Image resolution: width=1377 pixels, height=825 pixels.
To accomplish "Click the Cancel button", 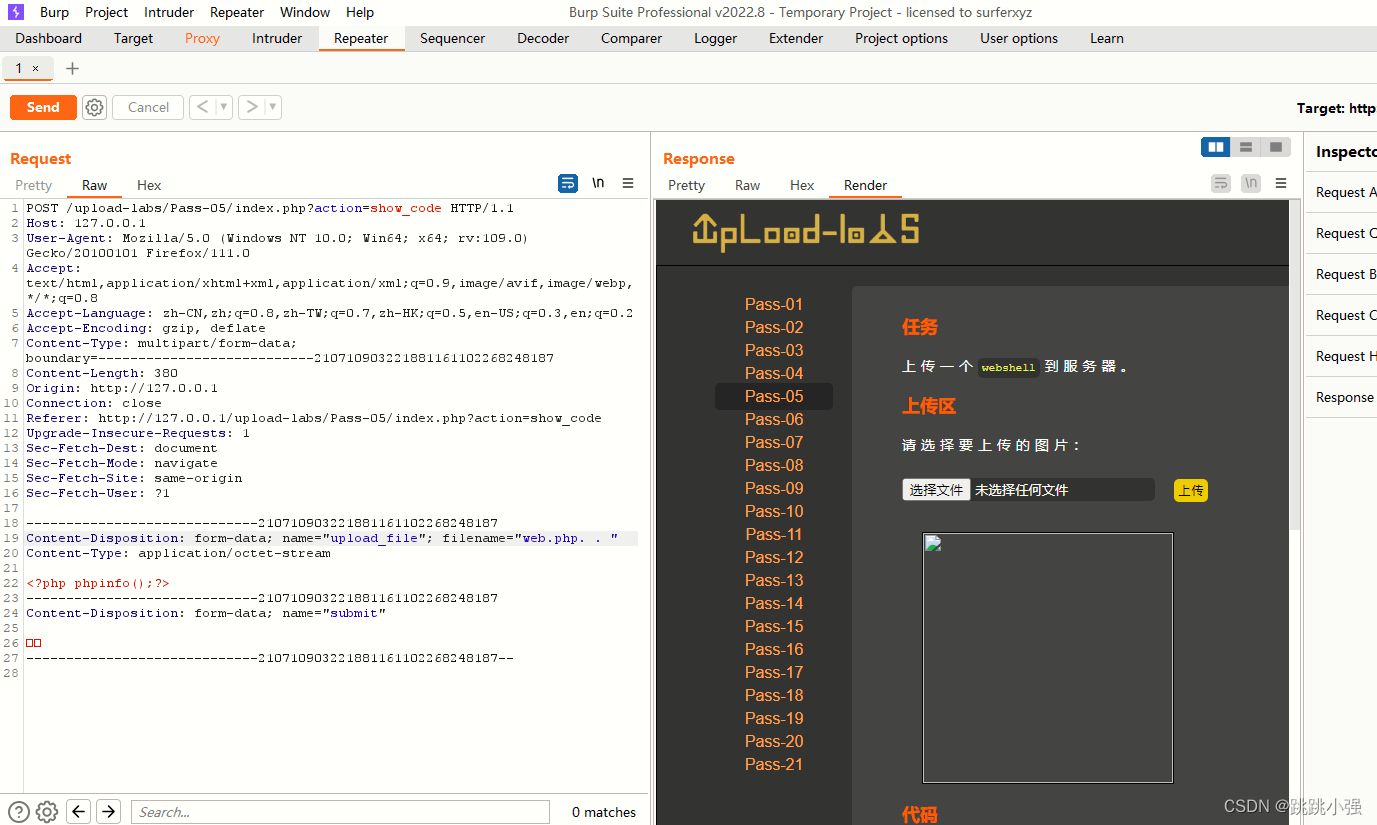I will [x=148, y=107].
